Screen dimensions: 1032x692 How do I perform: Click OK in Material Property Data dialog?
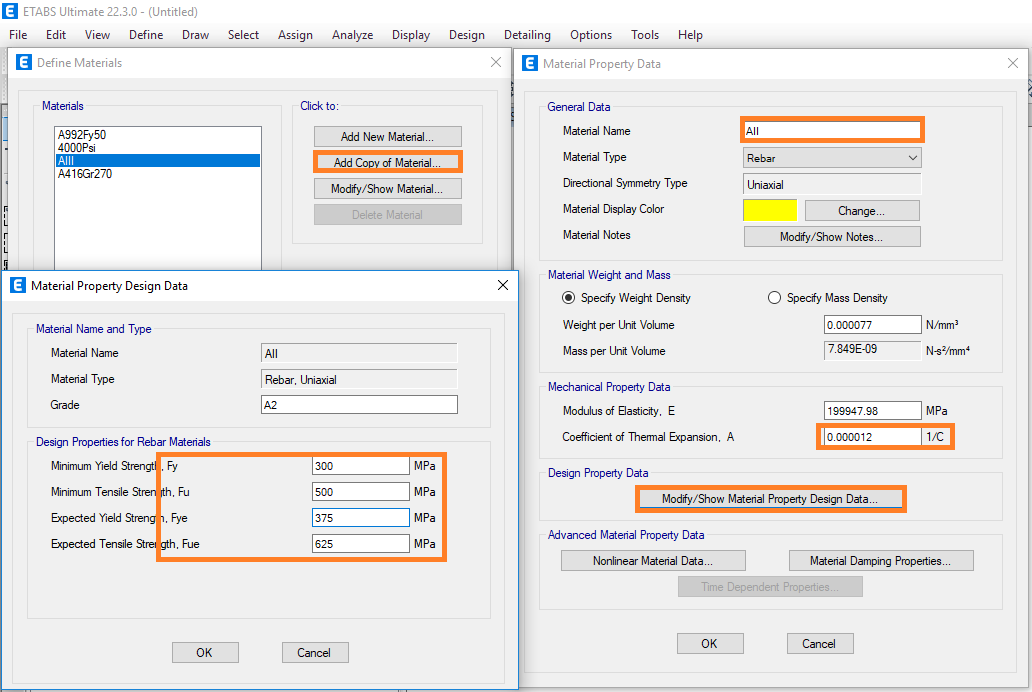pos(710,644)
